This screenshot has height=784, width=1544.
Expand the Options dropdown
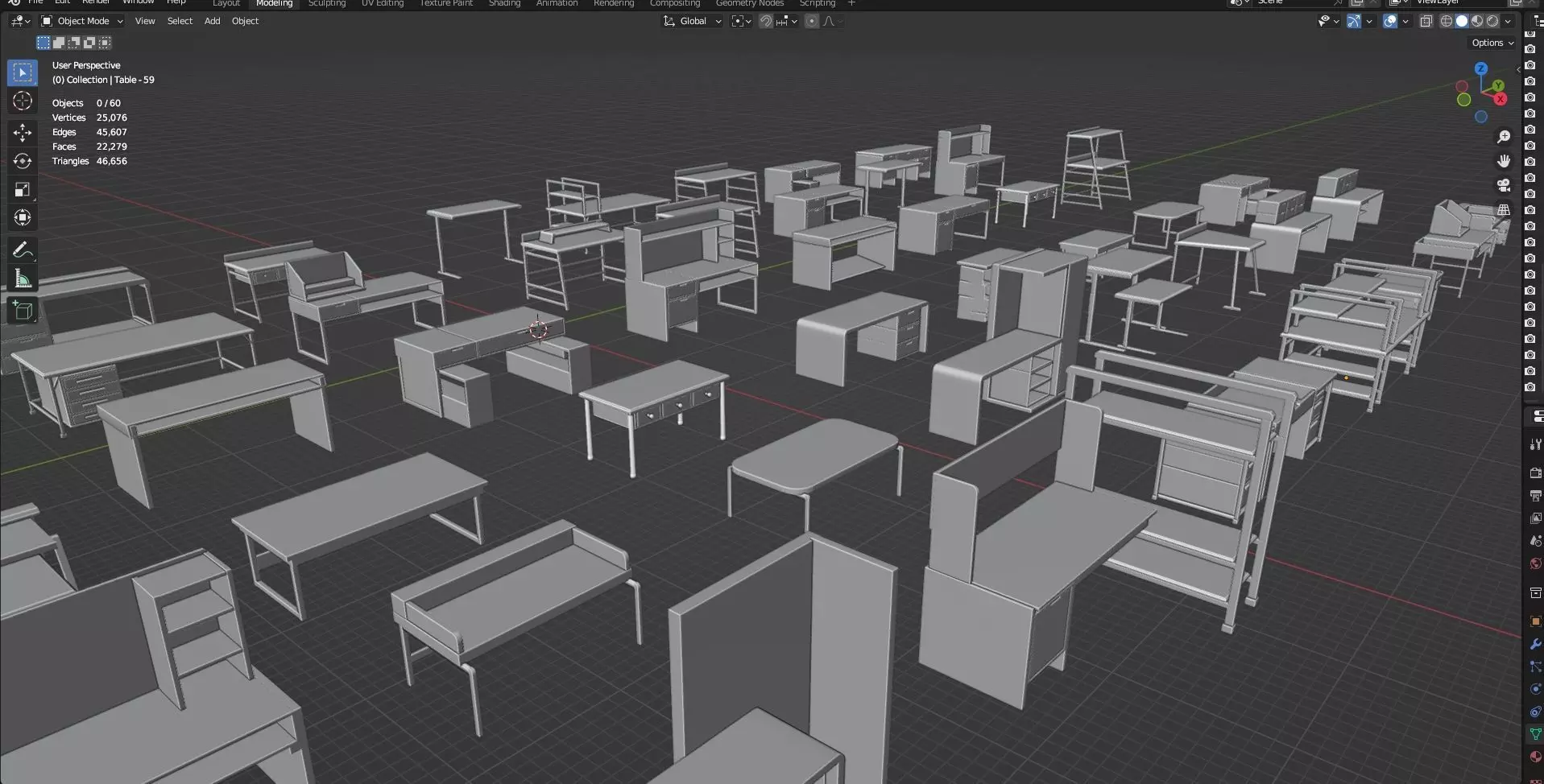1492,43
